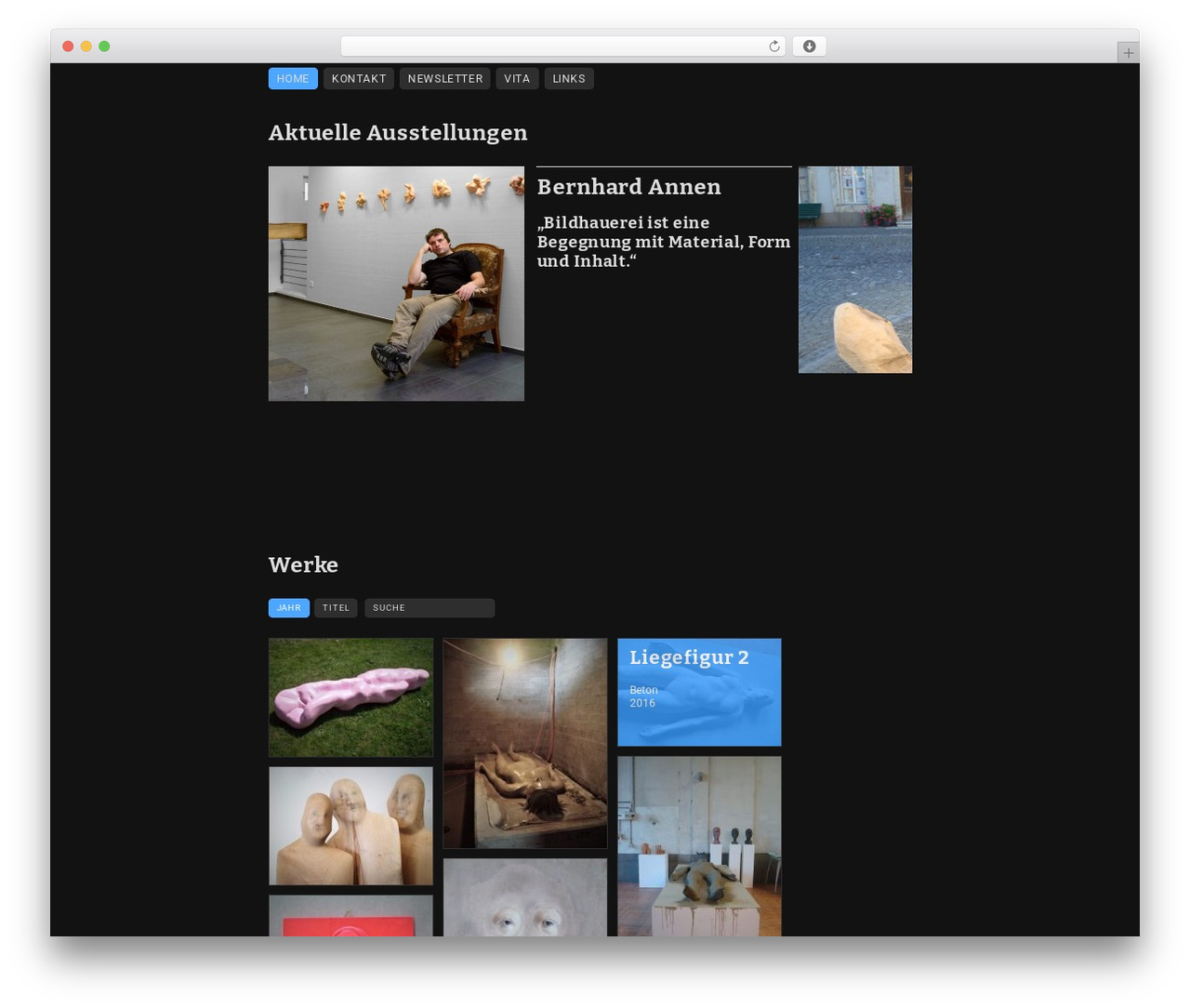Open the Newsletter page

click(x=445, y=79)
